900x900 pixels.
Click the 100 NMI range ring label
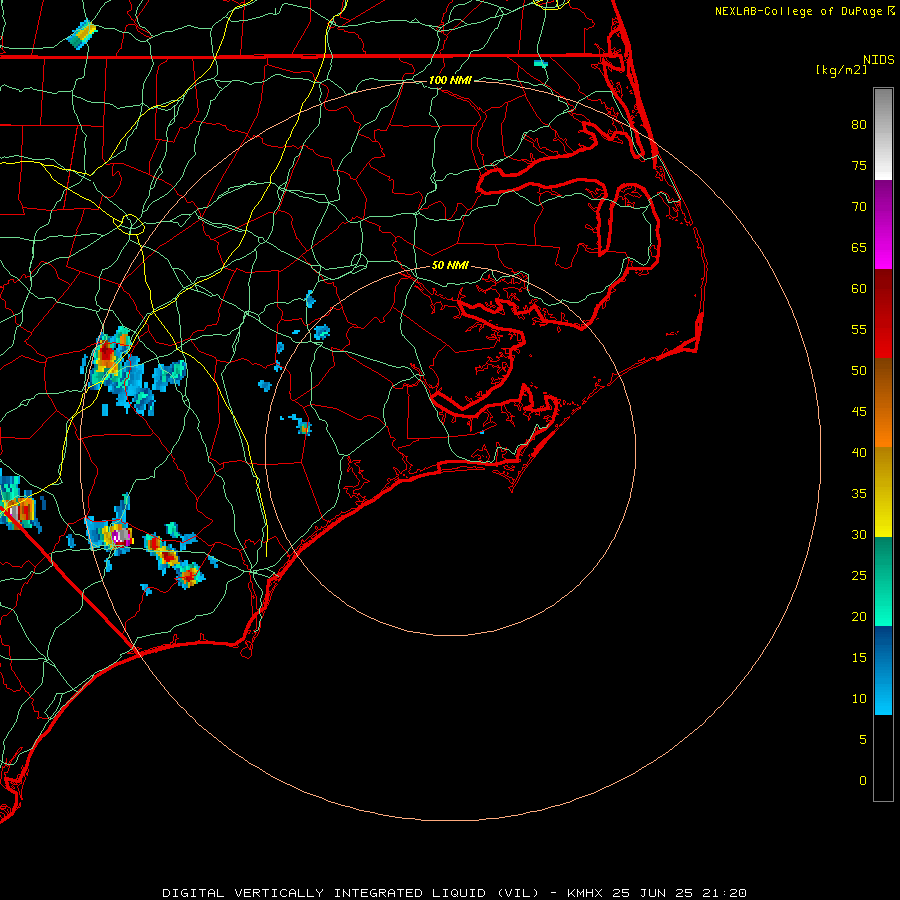pyautogui.click(x=450, y=80)
